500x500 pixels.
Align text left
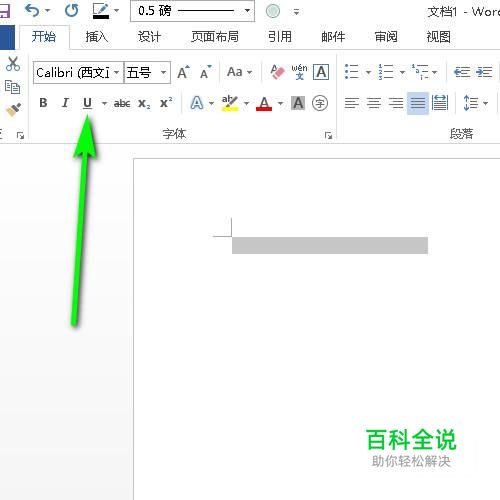[x=352, y=103]
